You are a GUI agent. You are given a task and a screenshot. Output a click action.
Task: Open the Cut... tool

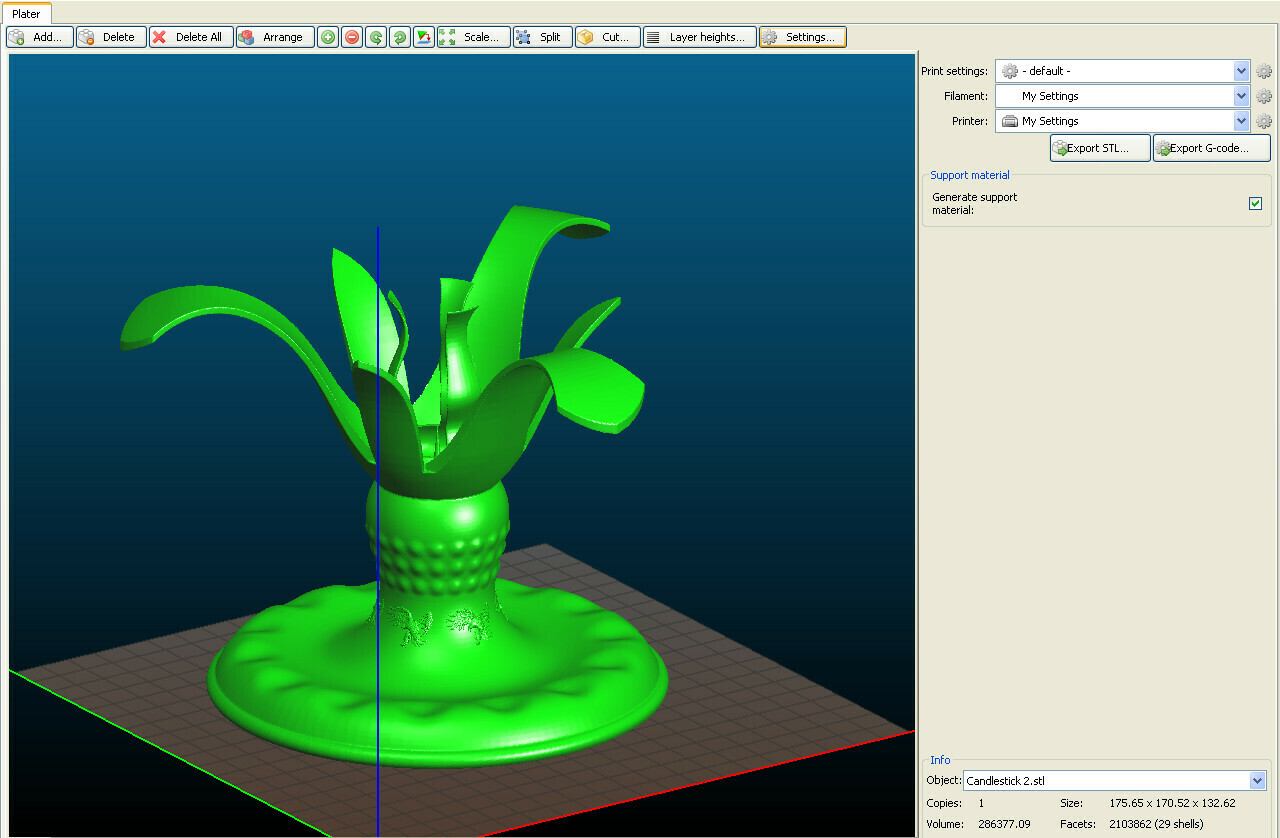[607, 37]
